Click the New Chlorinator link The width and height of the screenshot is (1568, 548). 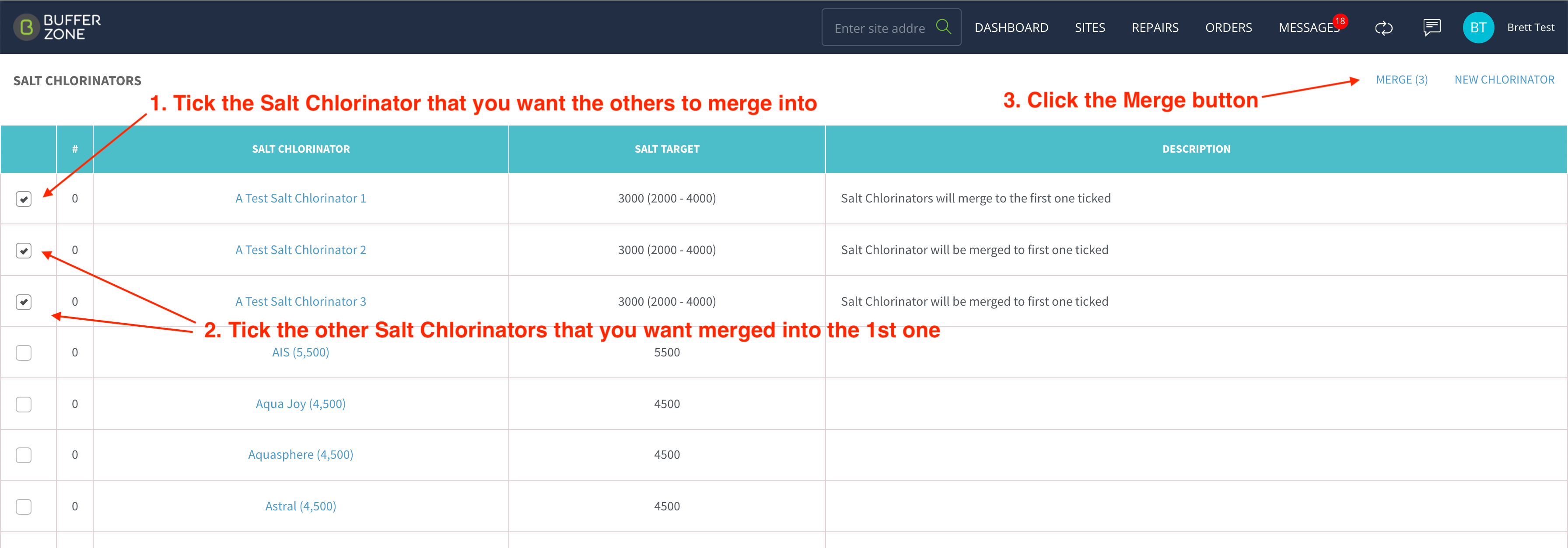[x=1504, y=80]
